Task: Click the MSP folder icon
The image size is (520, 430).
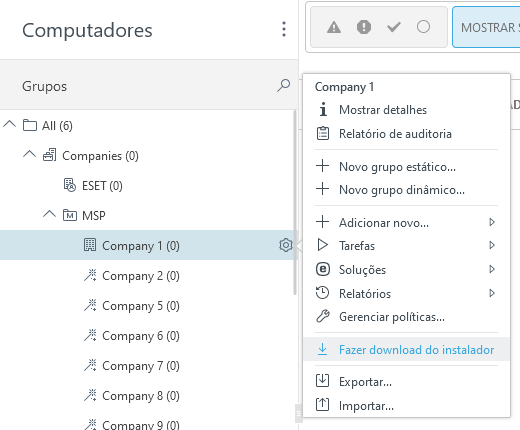Action: (x=70, y=215)
